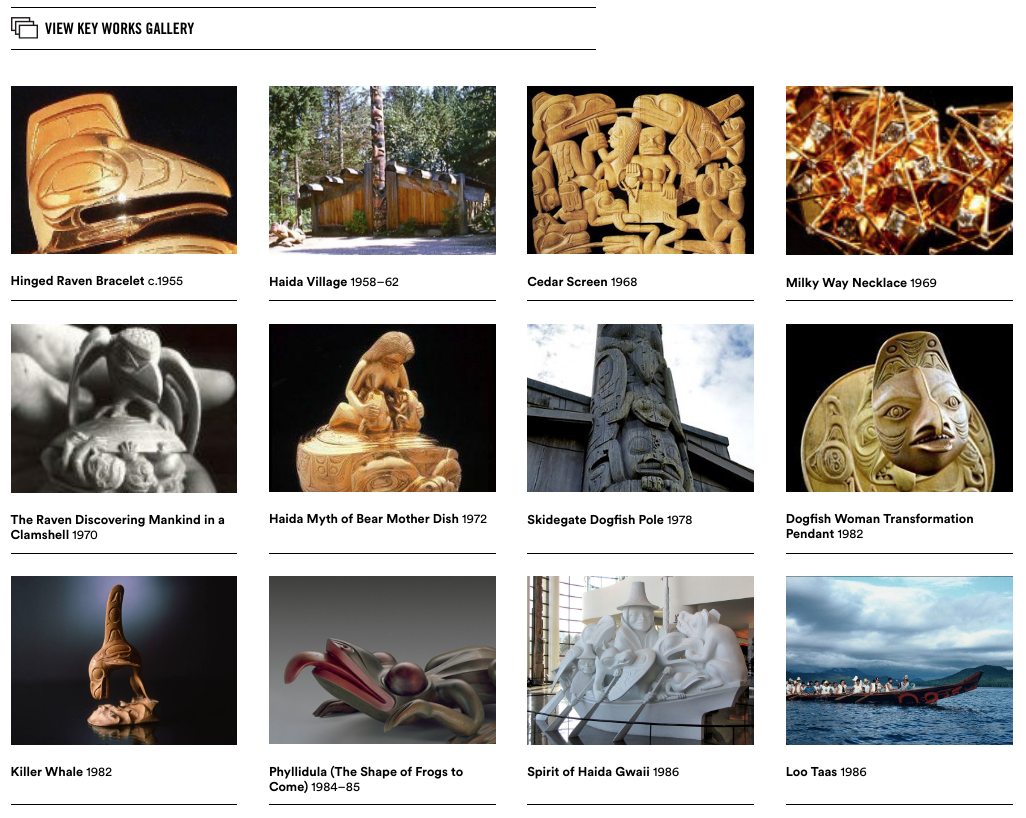Click the Loo Taas 1986 title link
The width and height of the screenshot is (1026, 818).
826,772
